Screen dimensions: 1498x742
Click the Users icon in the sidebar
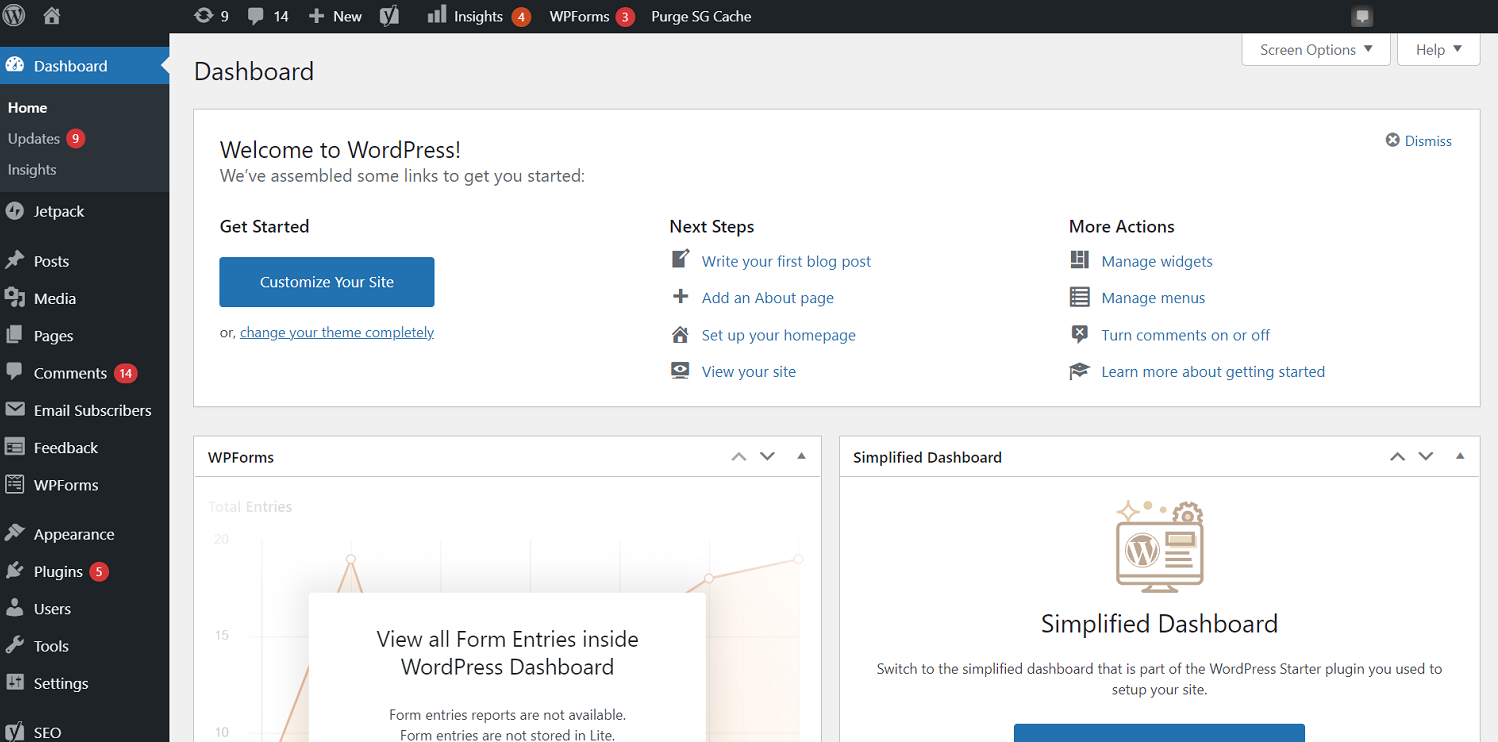point(15,608)
